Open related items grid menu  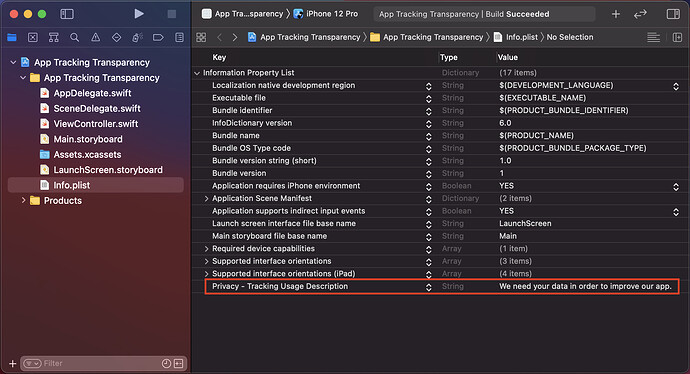(x=201, y=37)
